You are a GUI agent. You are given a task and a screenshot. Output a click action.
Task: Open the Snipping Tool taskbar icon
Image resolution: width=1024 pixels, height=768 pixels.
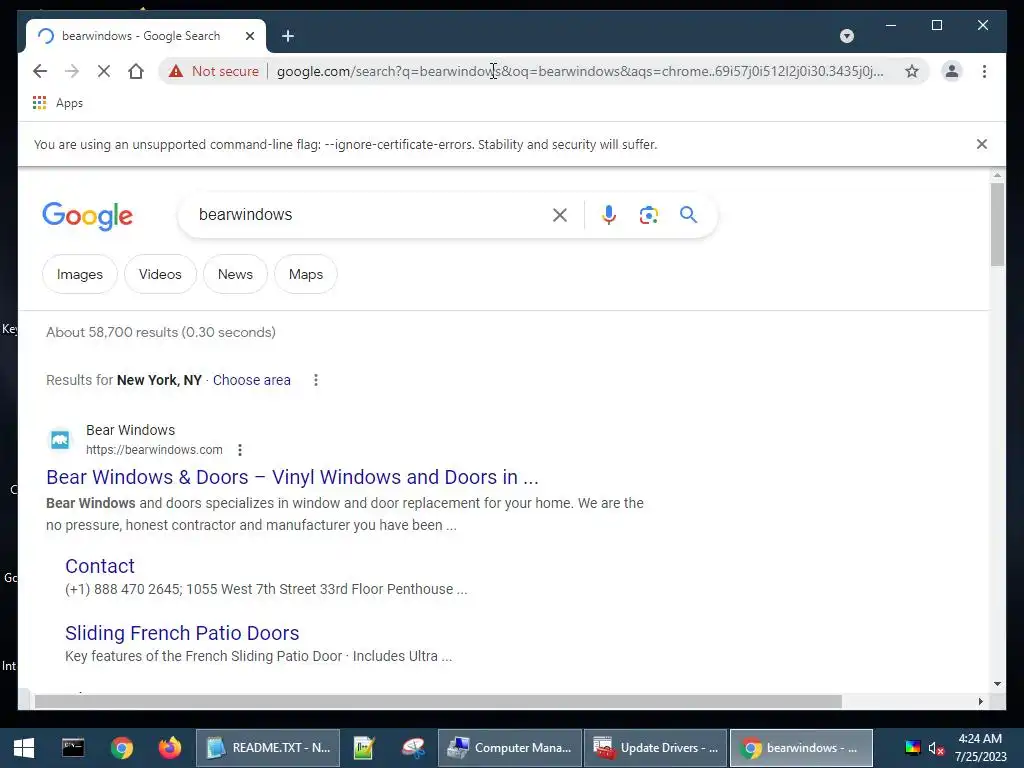pos(413,748)
